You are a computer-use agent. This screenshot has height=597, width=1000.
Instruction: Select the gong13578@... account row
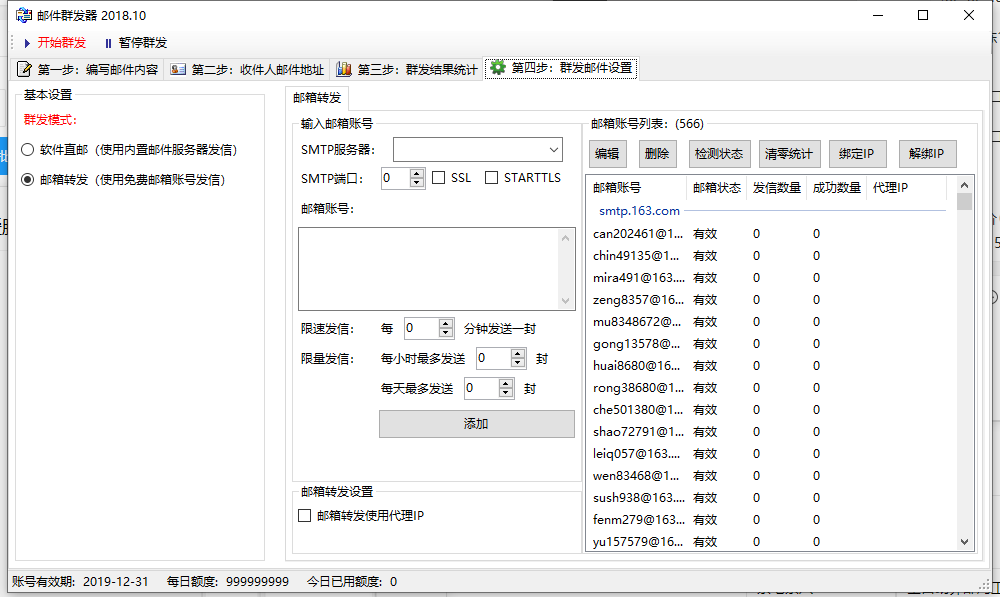point(765,344)
